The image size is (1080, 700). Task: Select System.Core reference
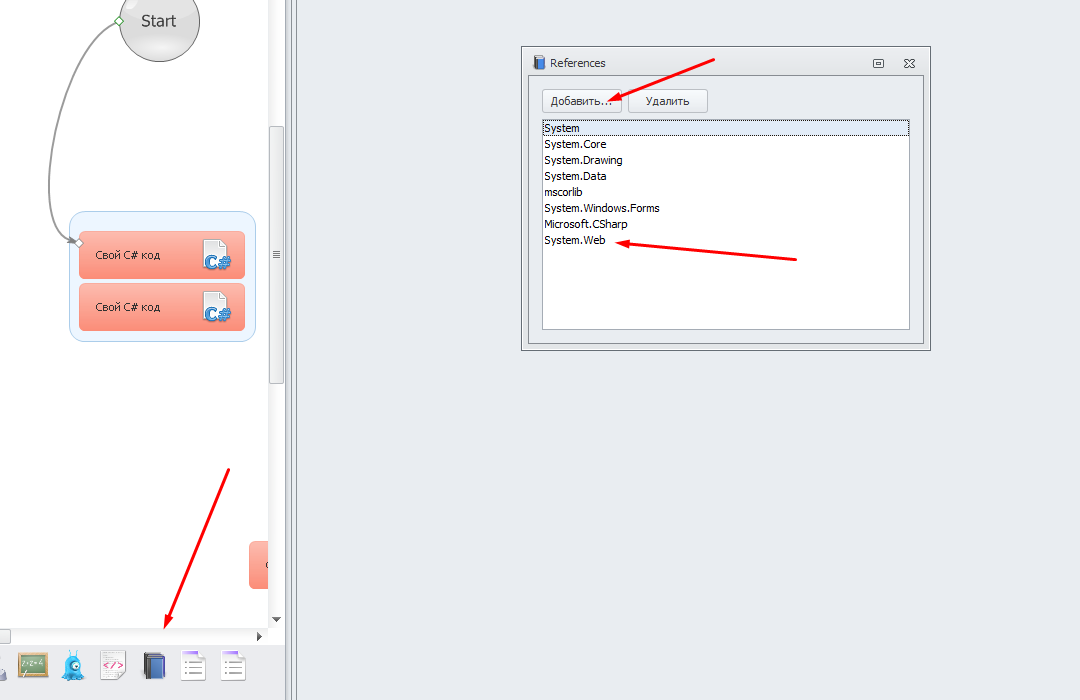coord(726,144)
